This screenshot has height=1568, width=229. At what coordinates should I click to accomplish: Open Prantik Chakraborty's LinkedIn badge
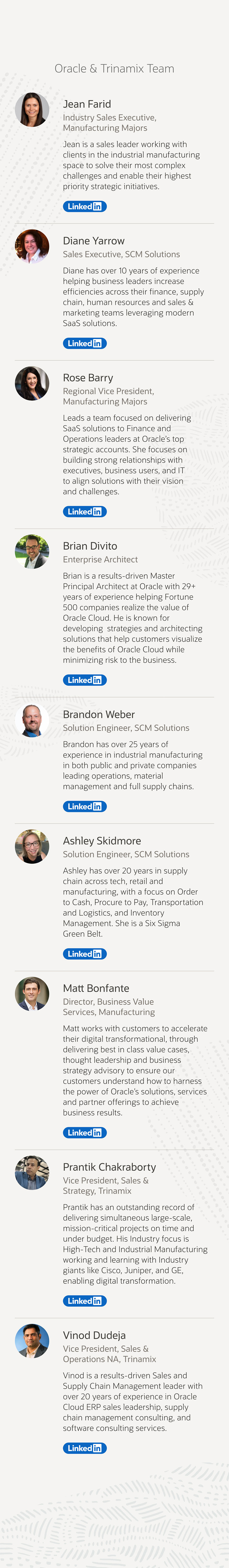(x=84, y=1301)
